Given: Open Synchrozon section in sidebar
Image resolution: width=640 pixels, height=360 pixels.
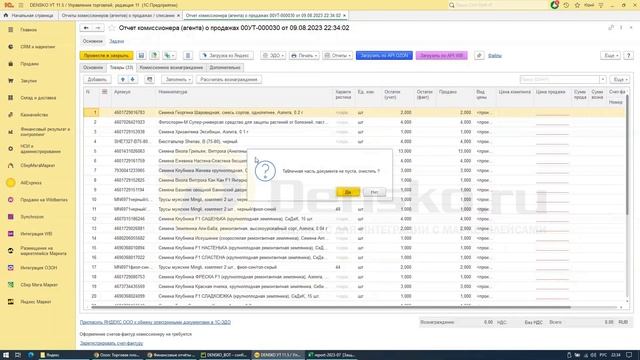Looking at the screenshot, I should click(x=32, y=217).
